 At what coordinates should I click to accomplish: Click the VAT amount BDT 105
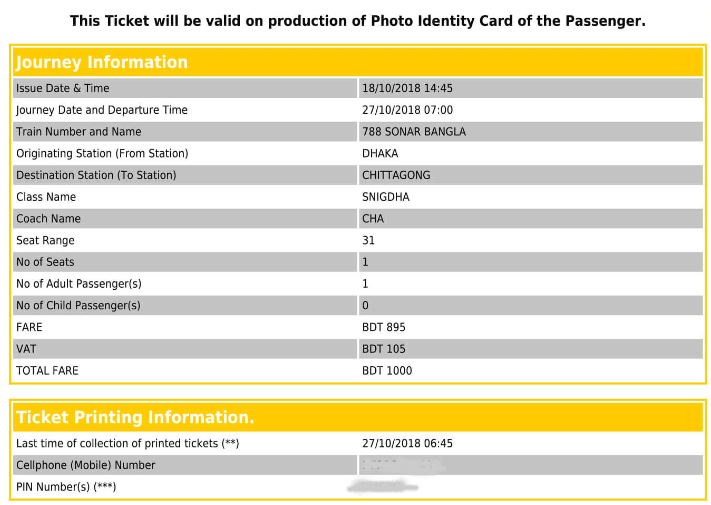(x=384, y=349)
